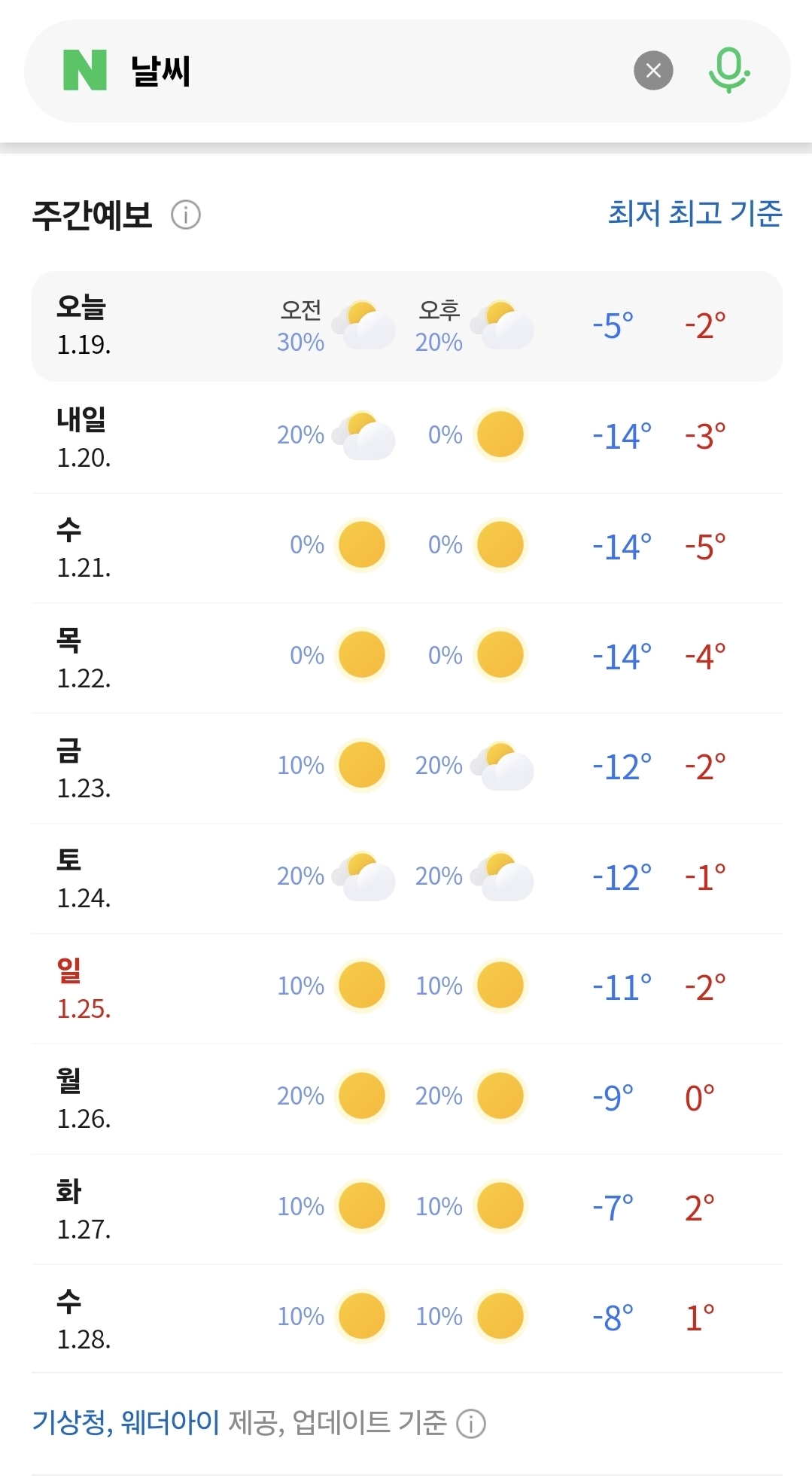Tap tomorrow's afternoon sunny icon
The width and height of the screenshot is (812, 1481).
pos(500,434)
